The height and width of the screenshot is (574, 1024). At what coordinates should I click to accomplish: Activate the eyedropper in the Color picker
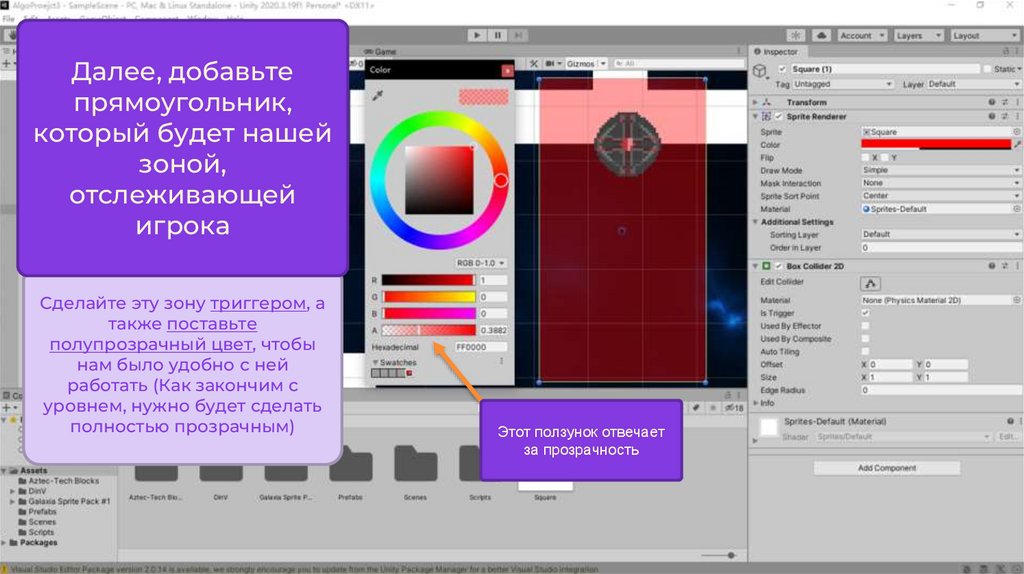point(377,96)
